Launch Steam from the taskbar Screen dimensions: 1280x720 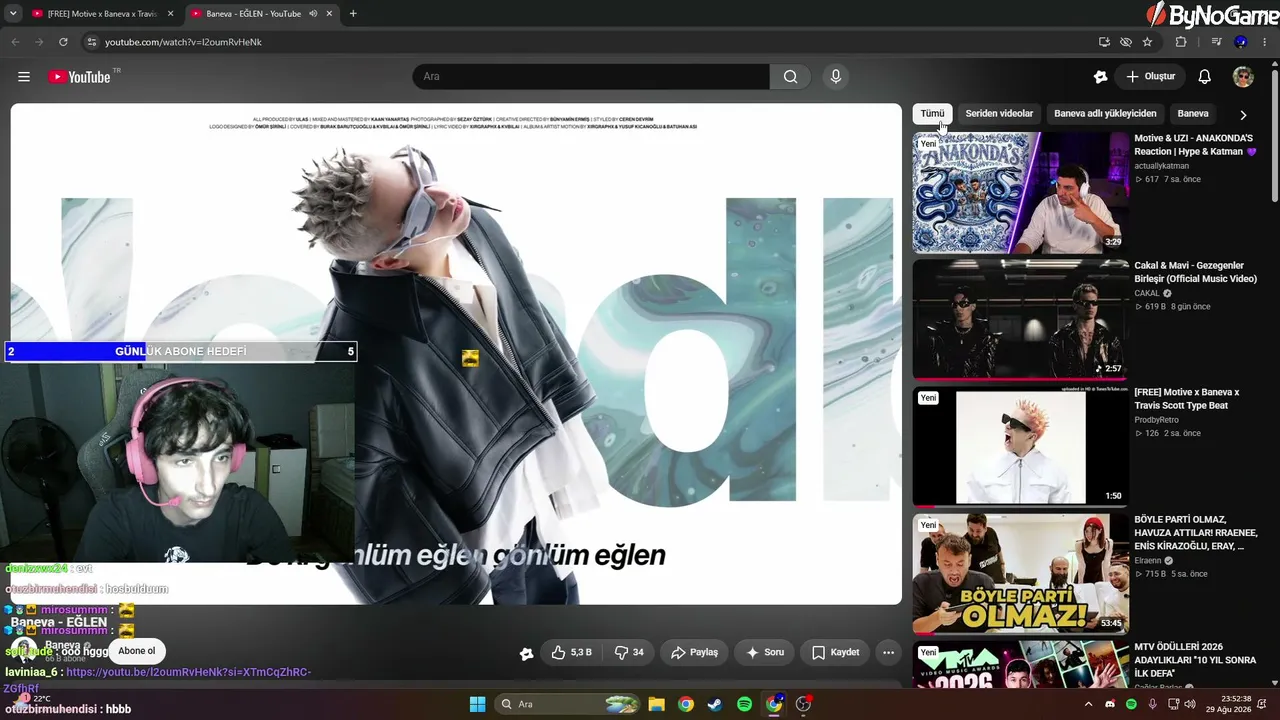pos(714,704)
